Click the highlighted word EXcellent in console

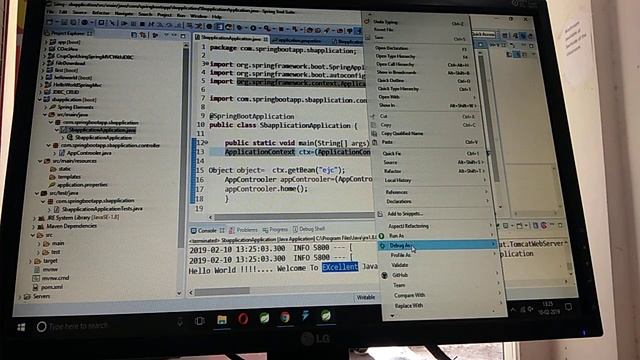click(x=340, y=267)
